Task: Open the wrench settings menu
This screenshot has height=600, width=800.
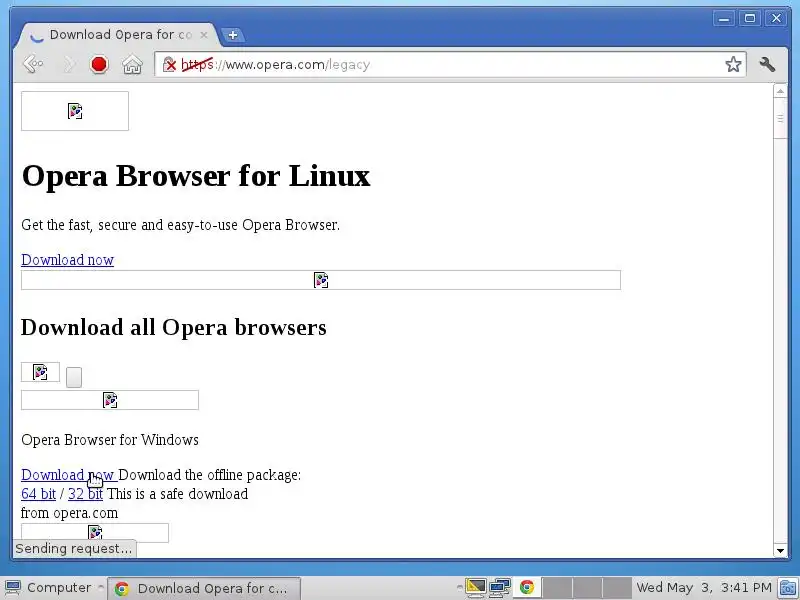Action: tap(767, 64)
